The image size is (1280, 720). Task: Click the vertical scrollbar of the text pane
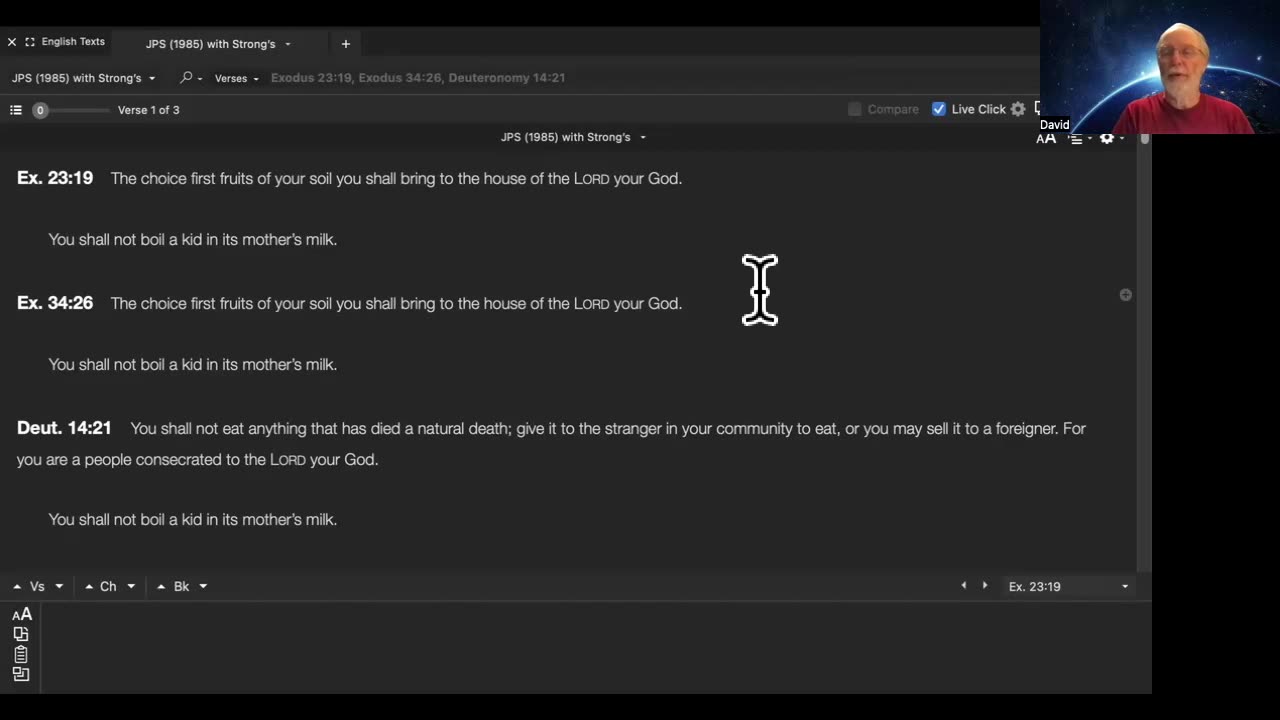[1145, 350]
